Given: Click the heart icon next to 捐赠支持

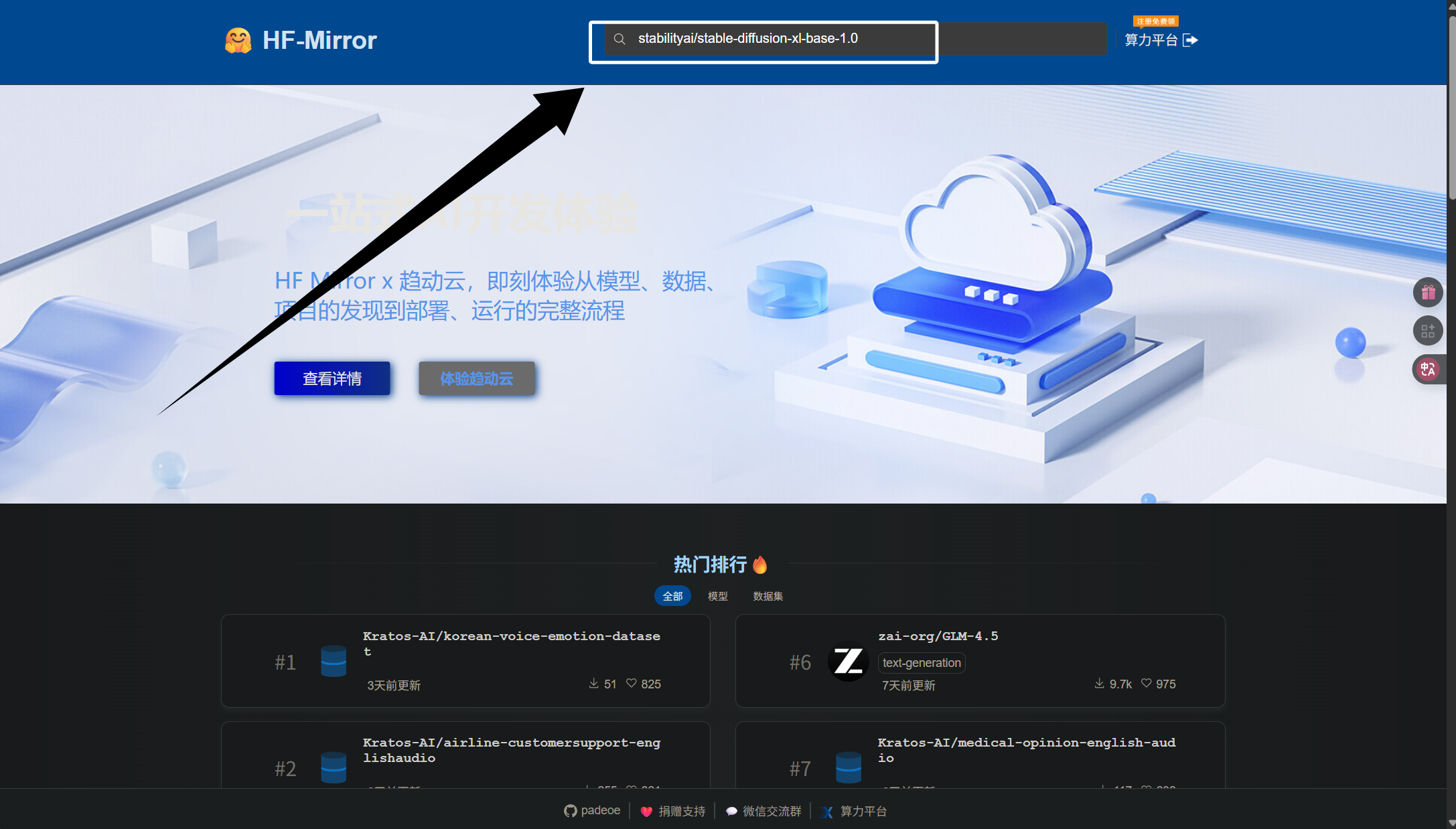Looking at the screenshot, I should click(x=646, y=812).
